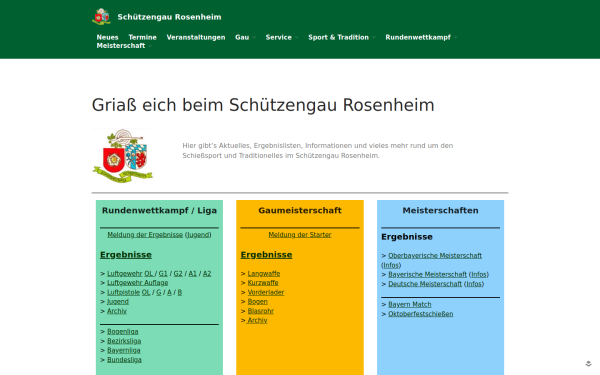Open the Bayernliga link

[x=124, y=350]
